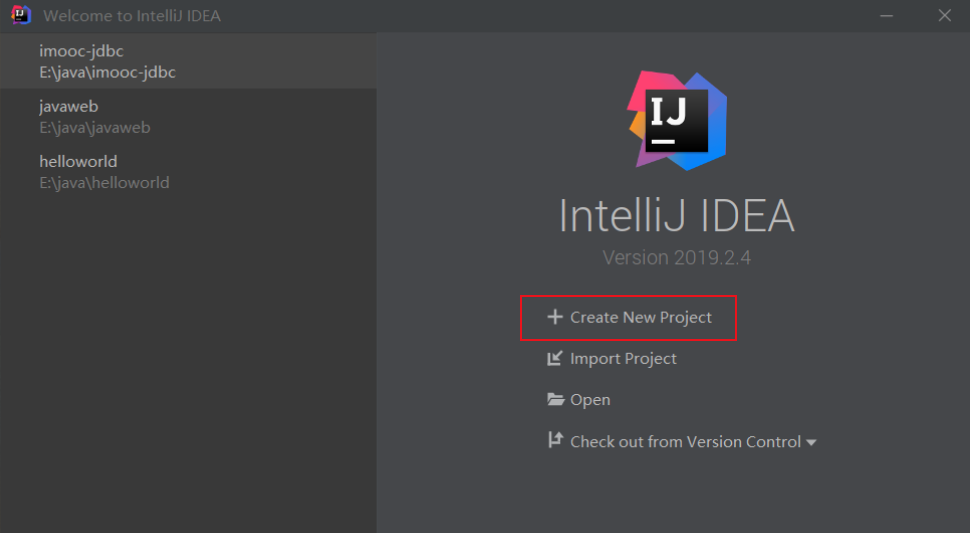Click the path E:\java\helloworld
The width and height of the screenshot is (970, 533).
tap(105, 182)
